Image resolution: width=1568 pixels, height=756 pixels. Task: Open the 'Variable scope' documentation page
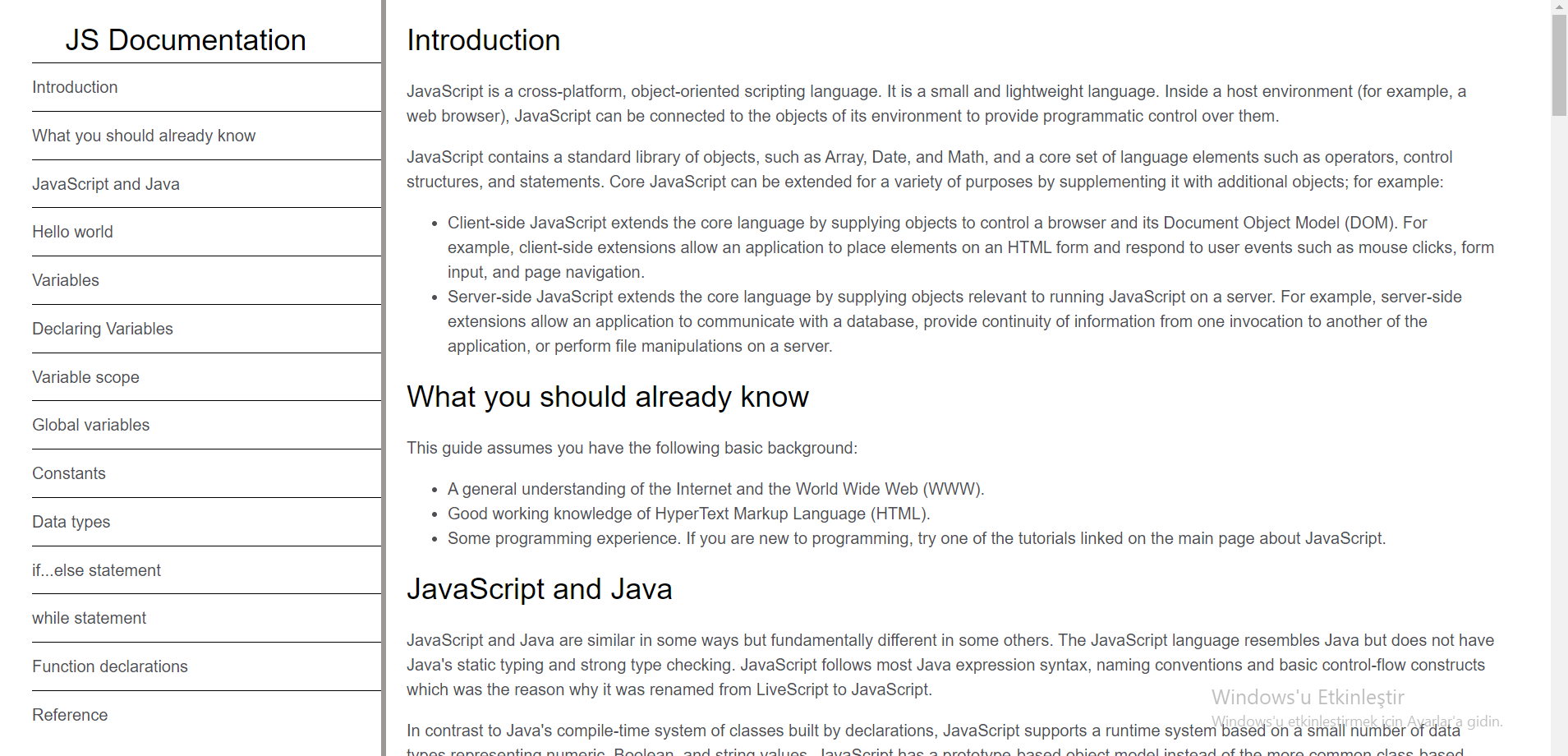85,377
